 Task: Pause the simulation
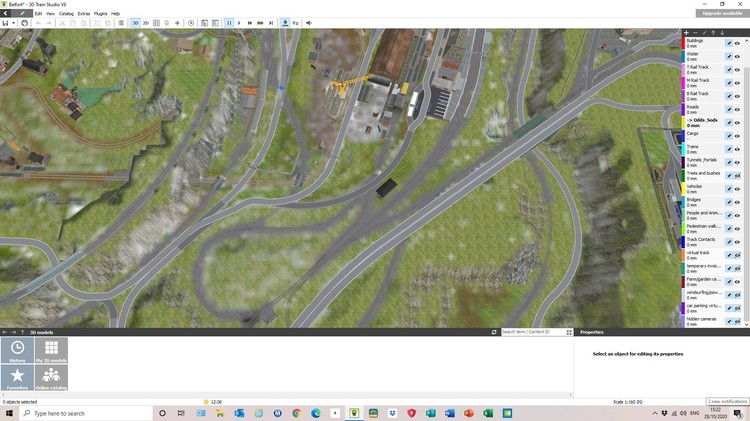229,22
